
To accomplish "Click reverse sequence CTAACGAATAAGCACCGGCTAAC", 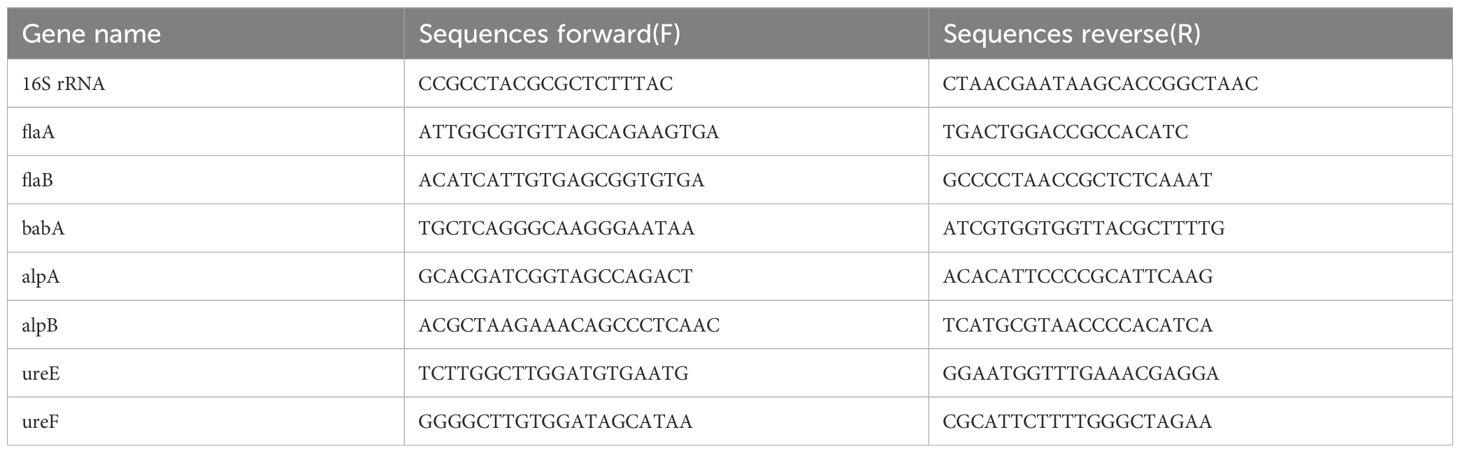I will click(1100, 84).
